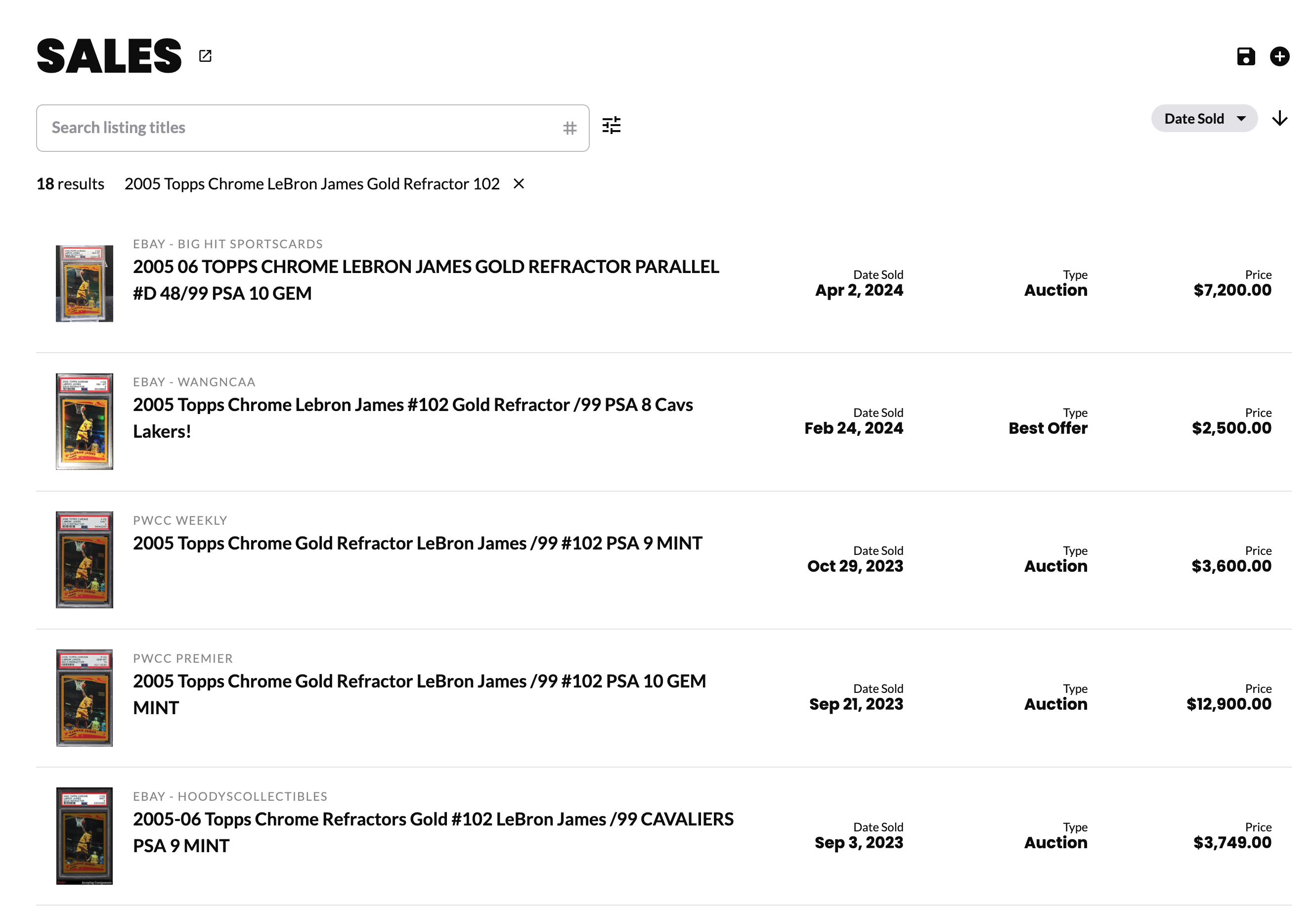Open listing 2005 06 TOPPS CHROME GOLD REFRACTOR PARALLEL
Screen dimensions: 1316x914
[426, 279]
